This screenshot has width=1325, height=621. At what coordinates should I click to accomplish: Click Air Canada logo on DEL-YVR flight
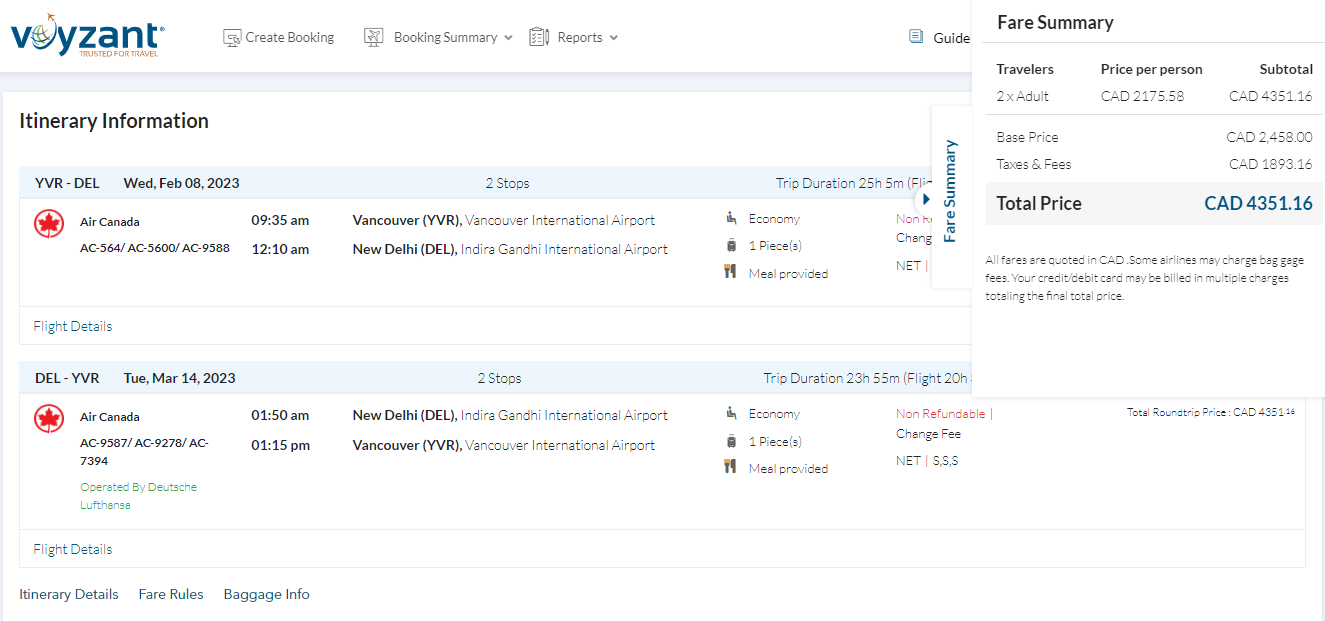click(49, 419)
